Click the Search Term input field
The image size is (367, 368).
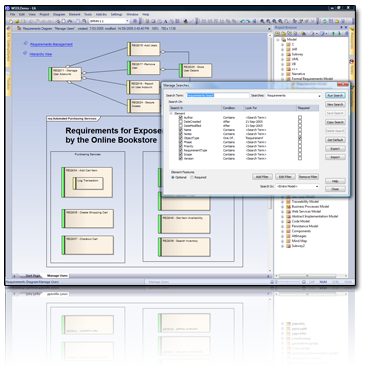(217, 96)
